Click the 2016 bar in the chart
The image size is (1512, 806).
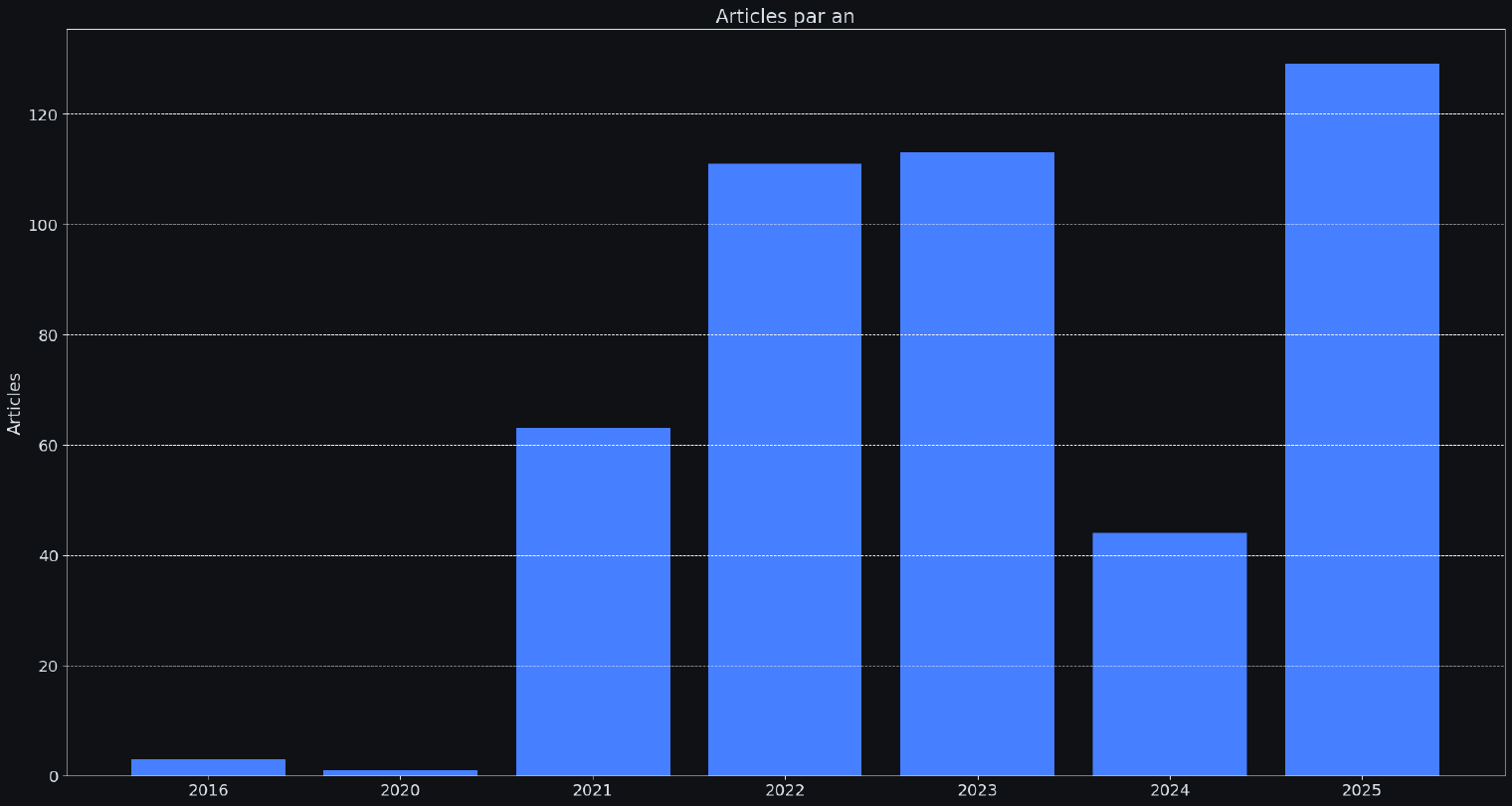point(208,767)
